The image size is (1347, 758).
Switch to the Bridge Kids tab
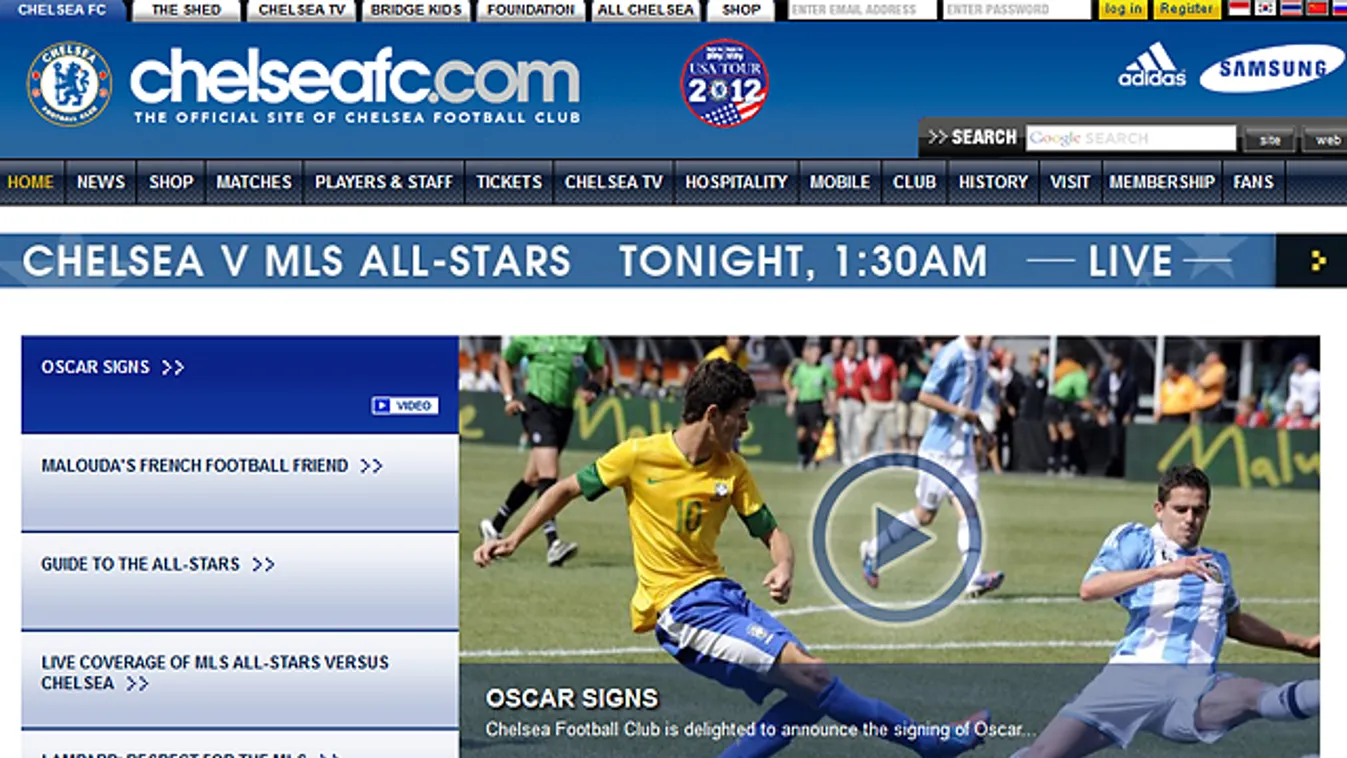(416, 10)
